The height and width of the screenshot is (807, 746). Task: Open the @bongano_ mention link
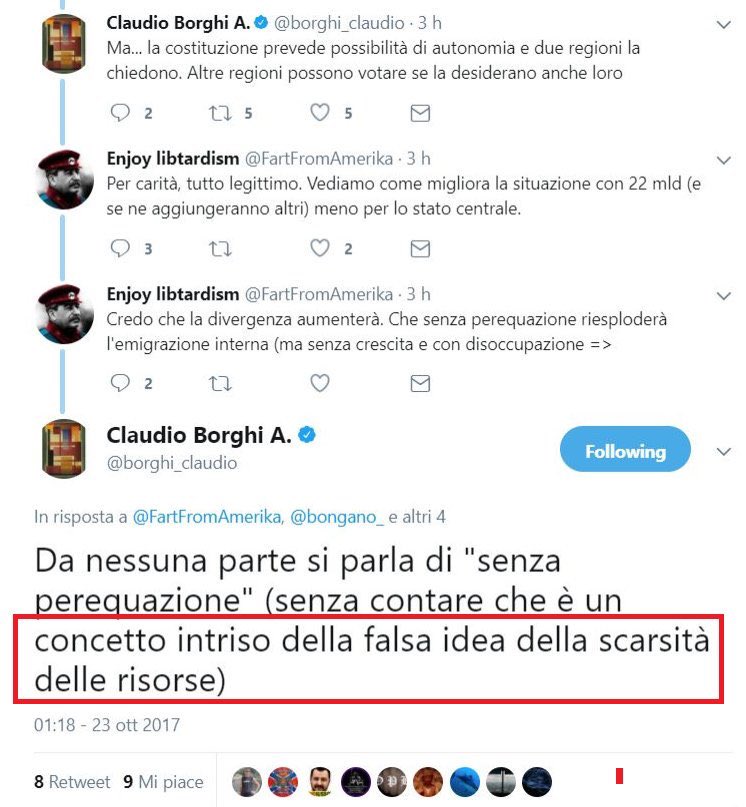coord(337,517)
